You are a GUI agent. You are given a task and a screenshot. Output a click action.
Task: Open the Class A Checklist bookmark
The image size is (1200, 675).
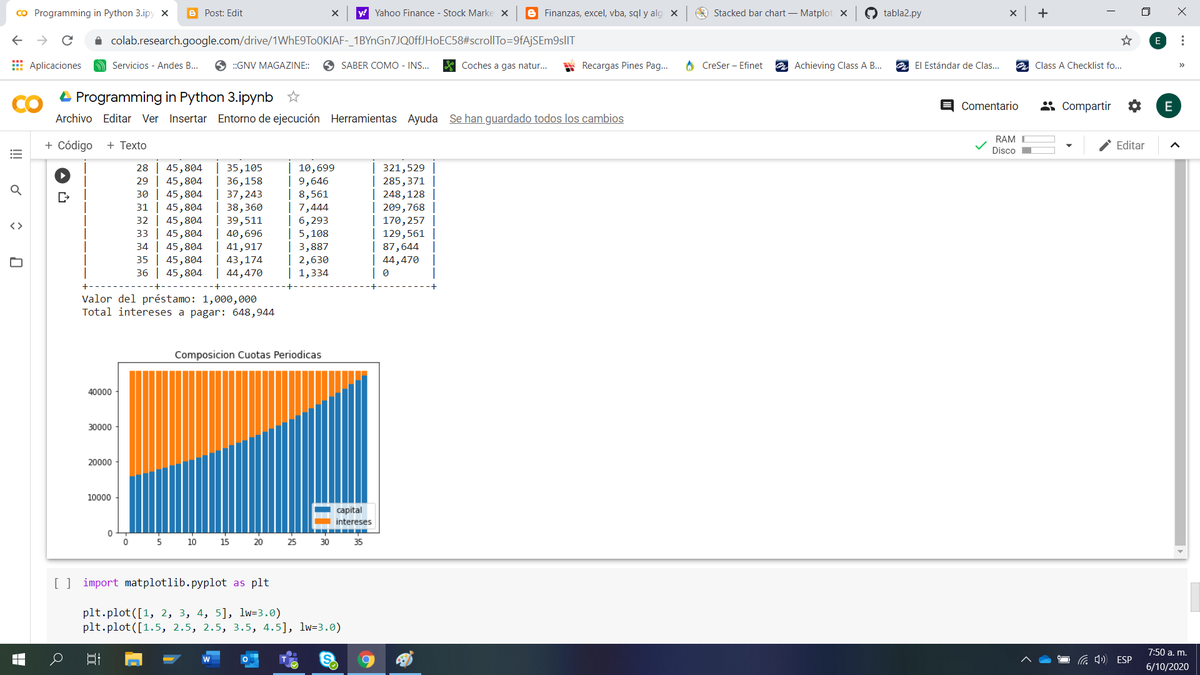(1068, 66)
